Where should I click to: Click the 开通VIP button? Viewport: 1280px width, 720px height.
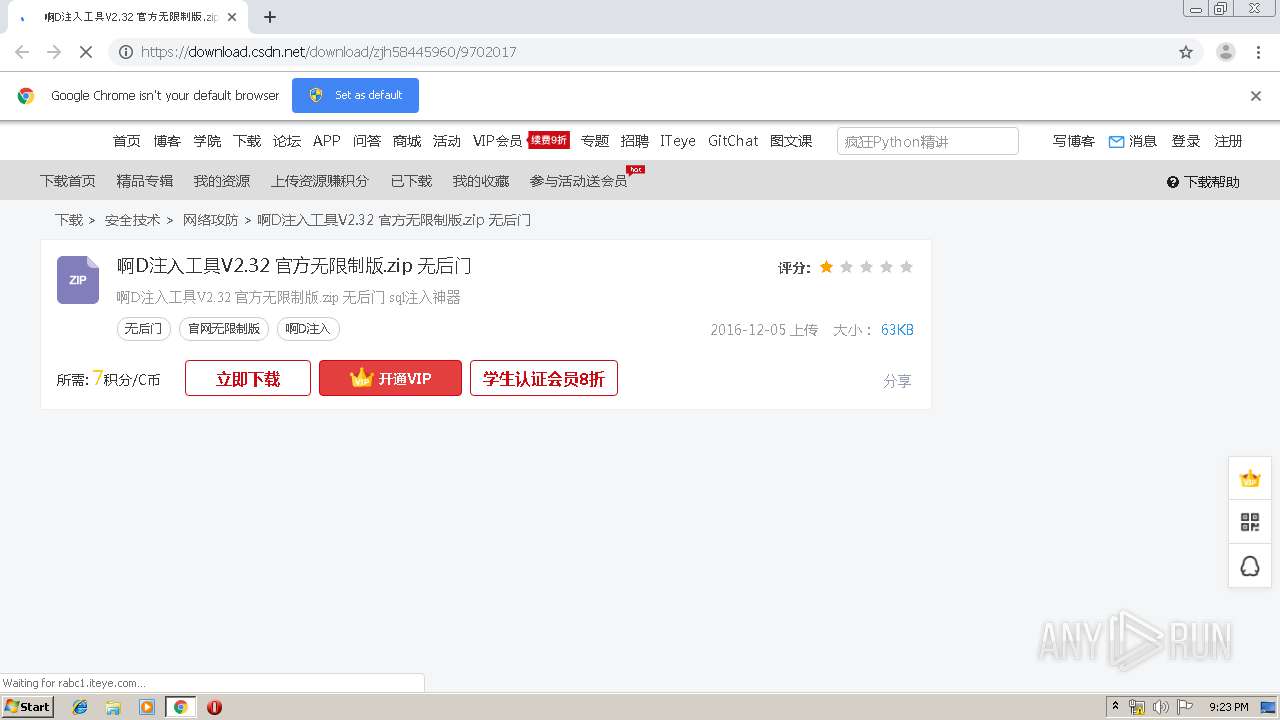(390, 378)
